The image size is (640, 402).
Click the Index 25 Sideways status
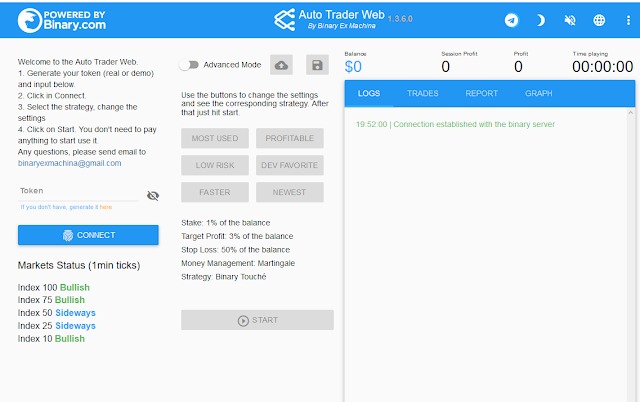pos(56,326)
